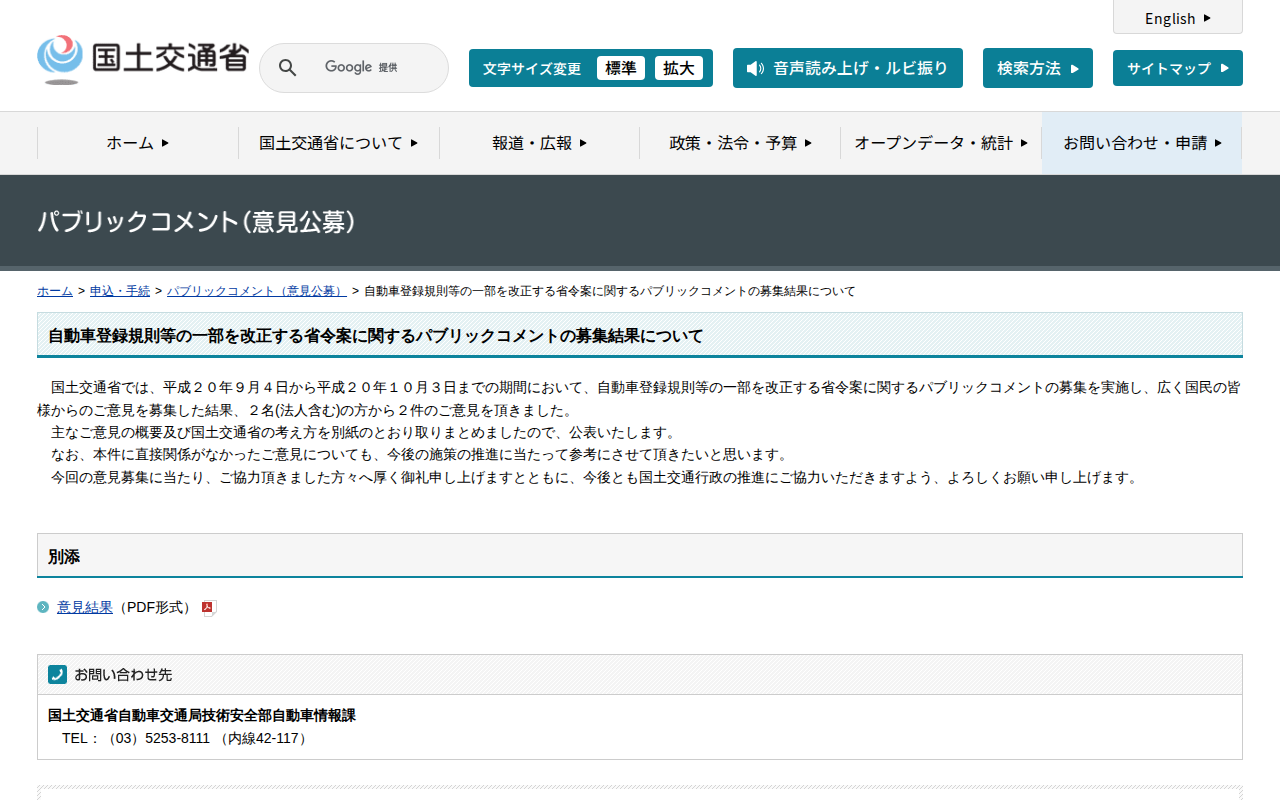Set text size to 標準

click(621, 68)
